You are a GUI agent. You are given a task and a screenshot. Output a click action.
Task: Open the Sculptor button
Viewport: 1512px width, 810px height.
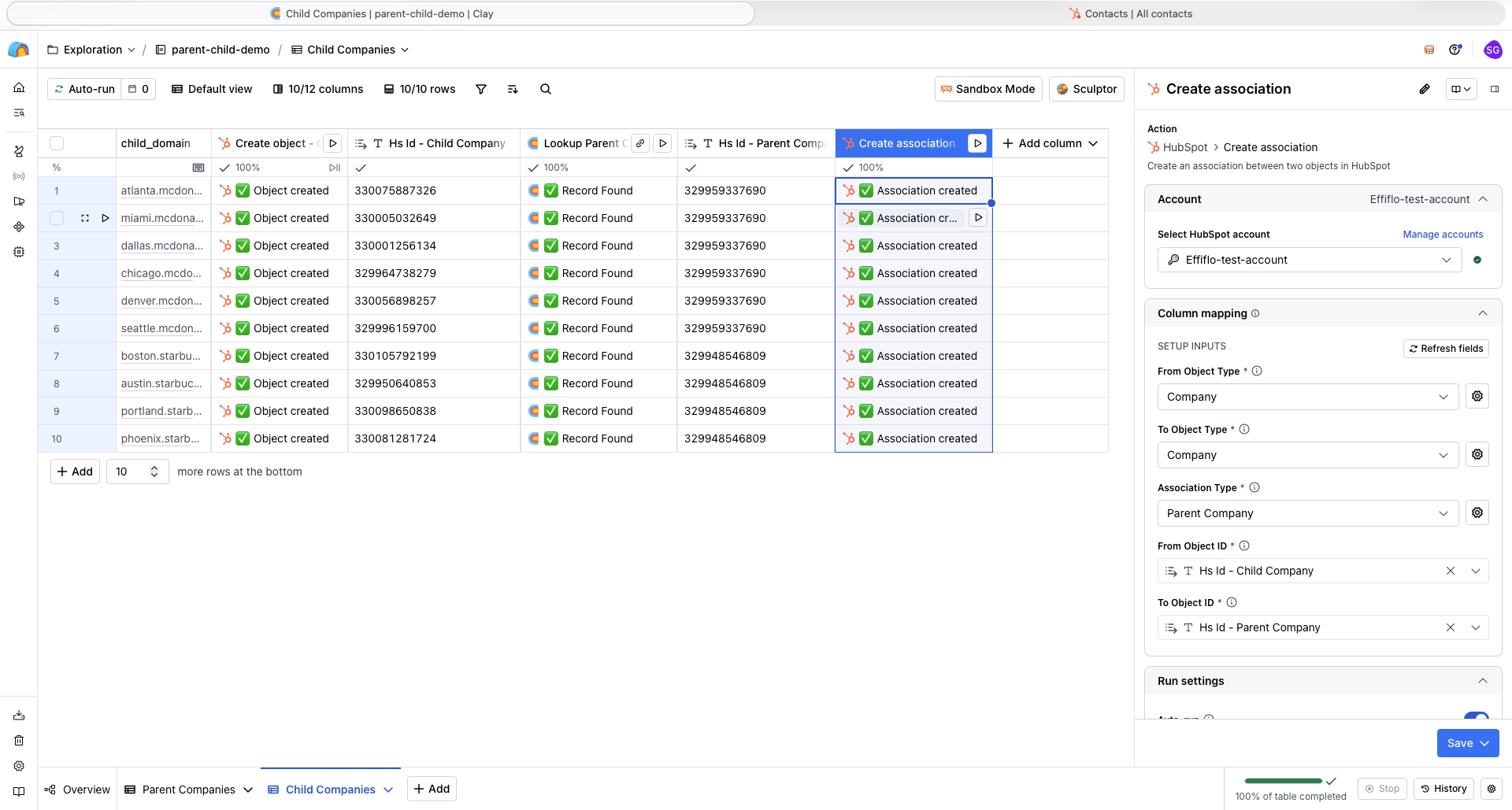[x=1087, y=89]
